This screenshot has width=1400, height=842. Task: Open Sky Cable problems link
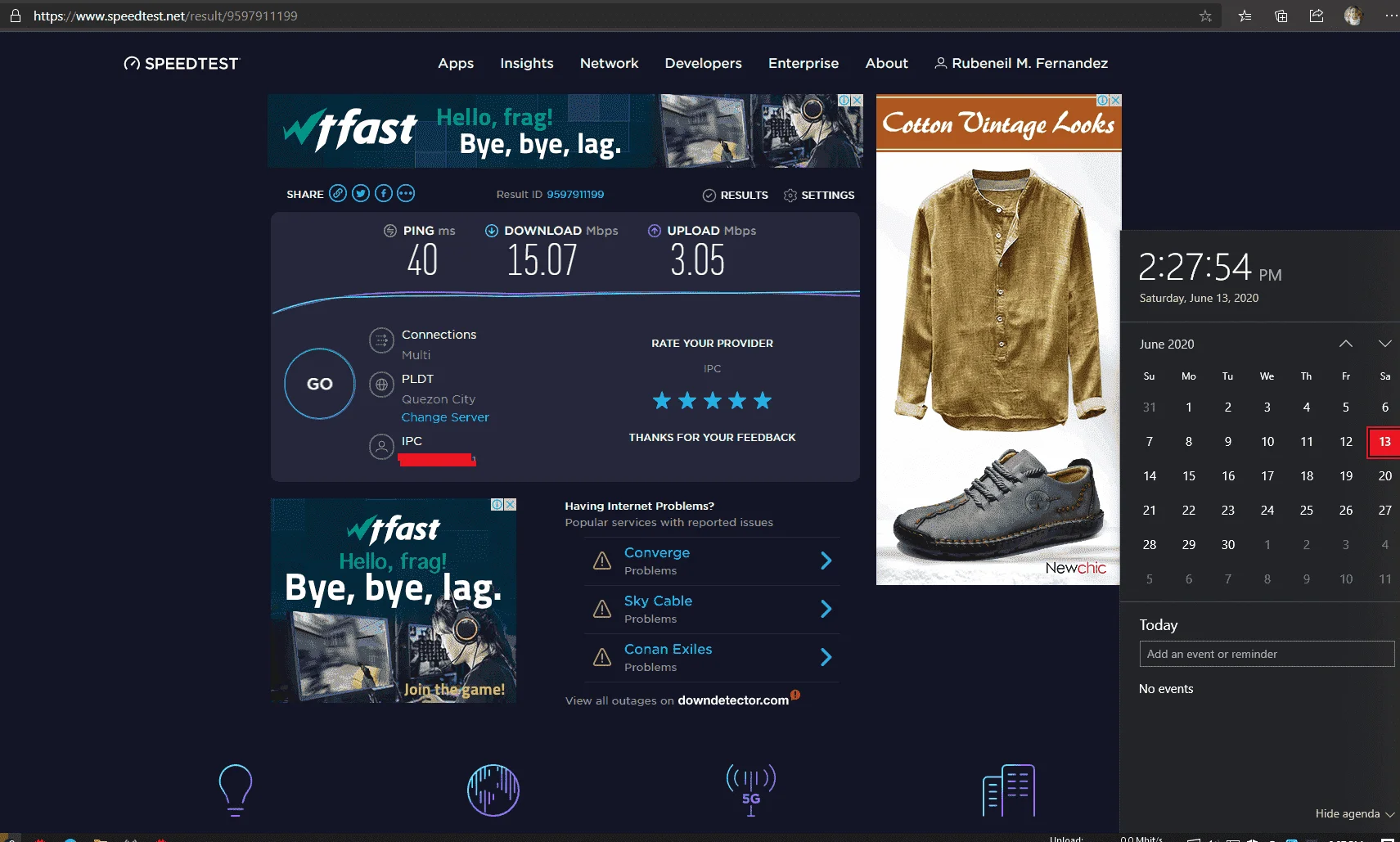(658, 601)
